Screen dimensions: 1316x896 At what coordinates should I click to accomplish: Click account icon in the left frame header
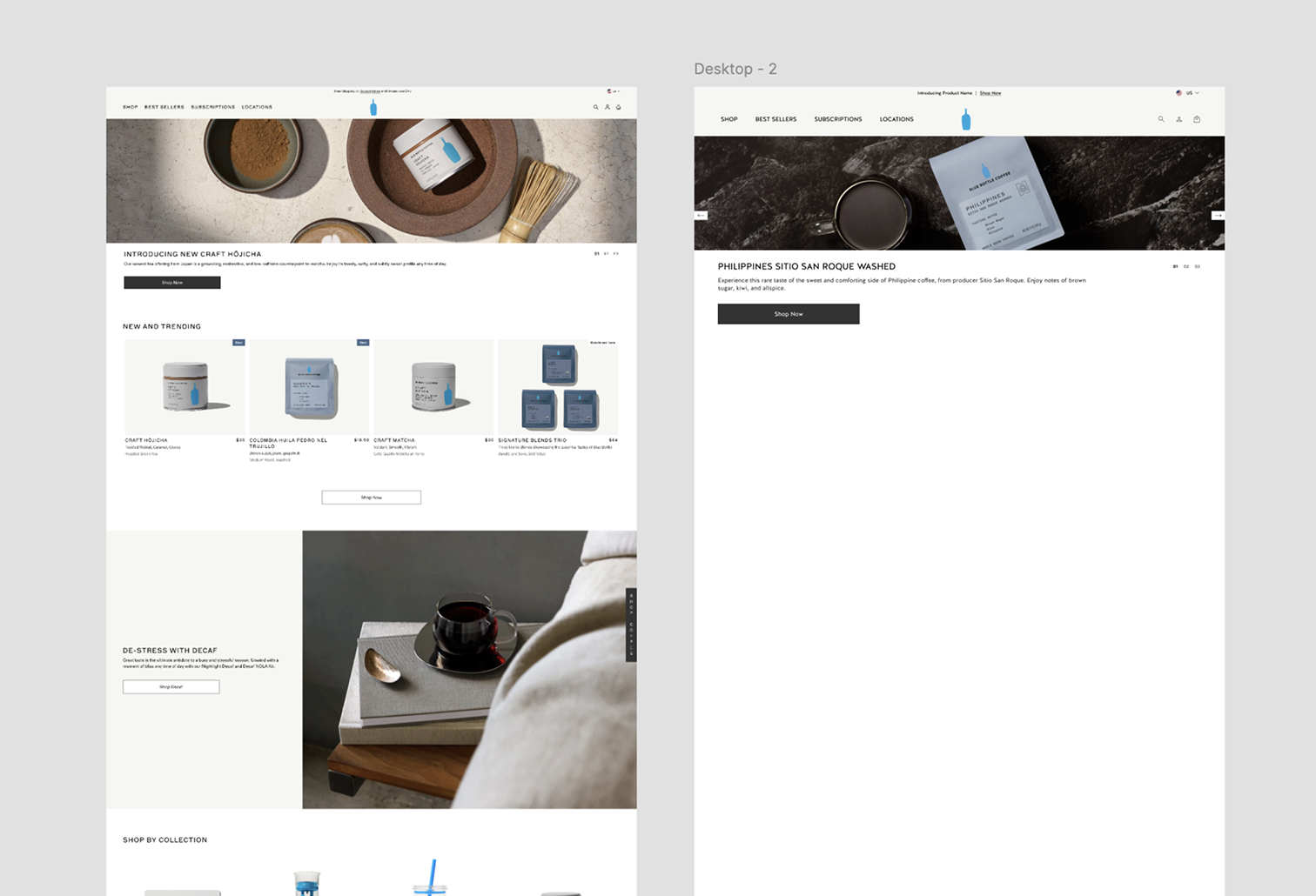point(608,107)
